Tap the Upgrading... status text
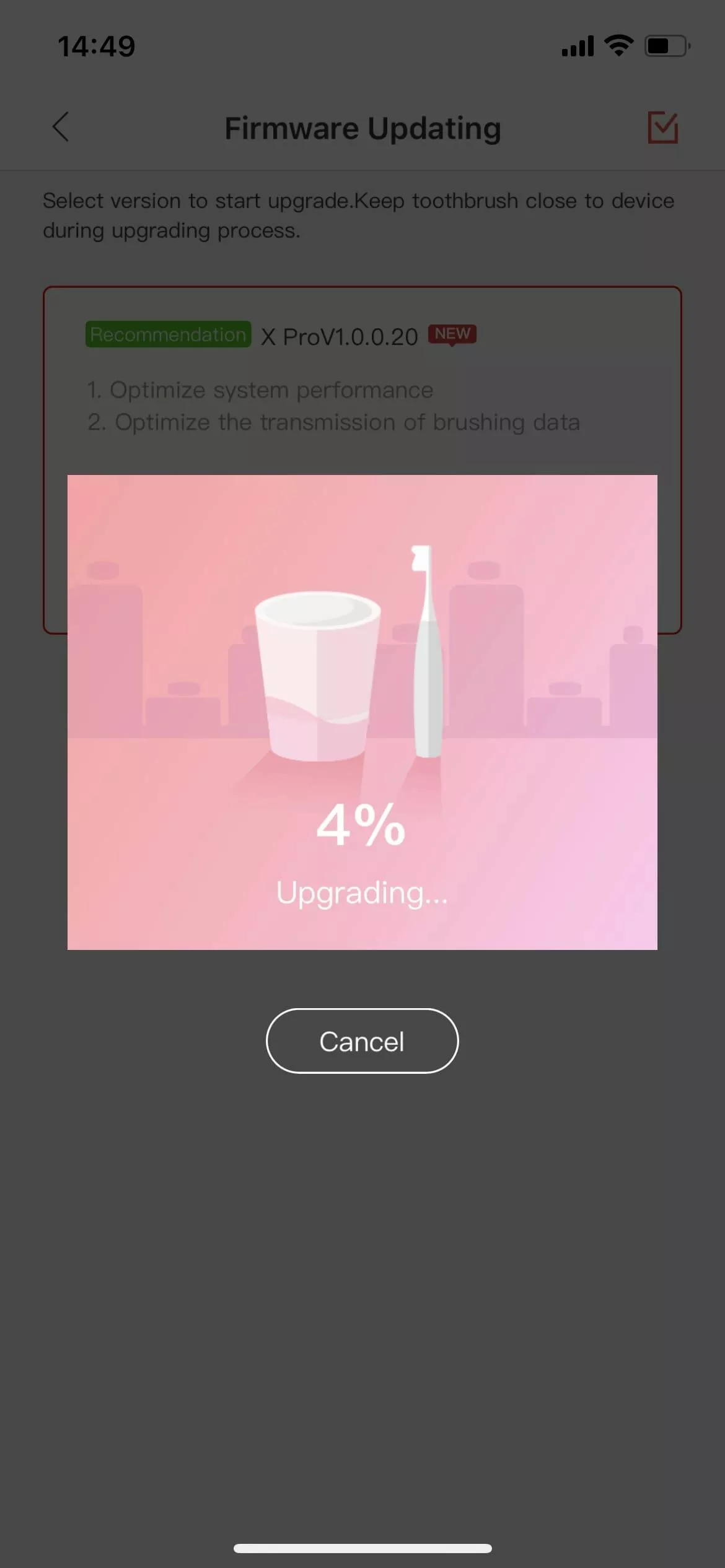 pyautogui.click(x=362, y=894)
